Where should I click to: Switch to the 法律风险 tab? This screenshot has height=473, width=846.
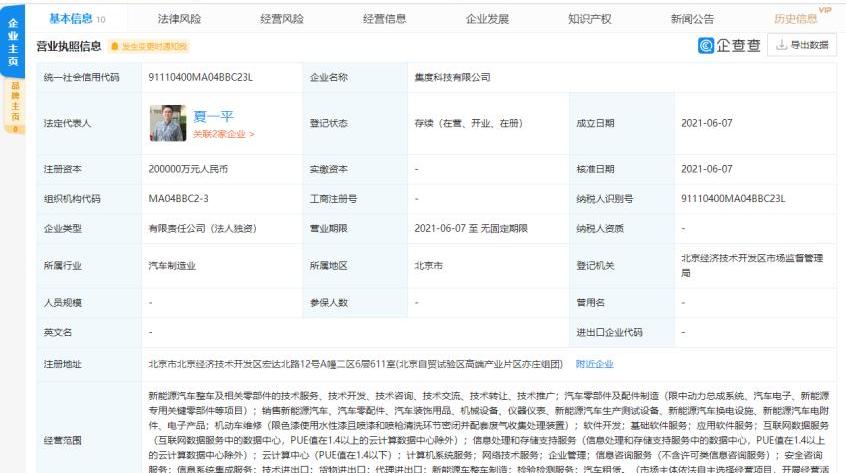(179, 18)
